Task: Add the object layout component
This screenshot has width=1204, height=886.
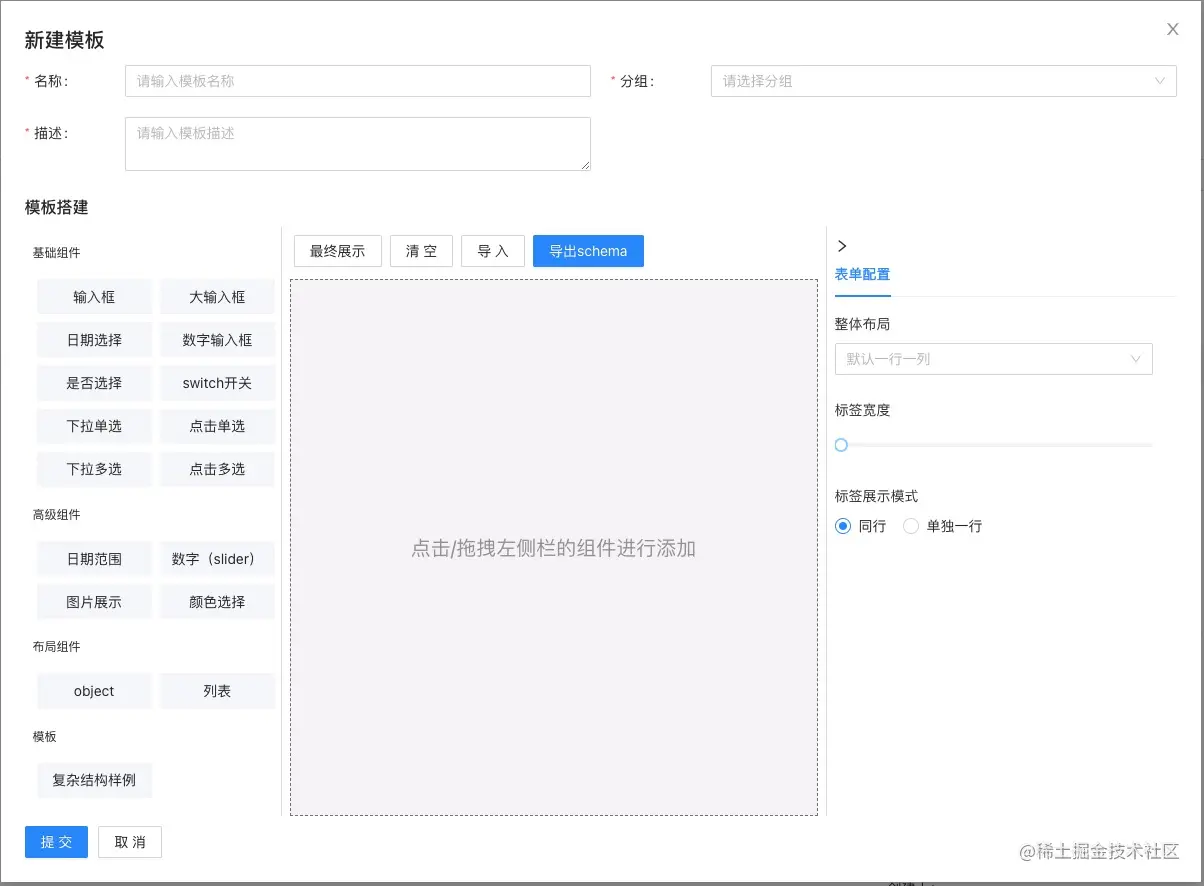Action: tap(94, 691)
